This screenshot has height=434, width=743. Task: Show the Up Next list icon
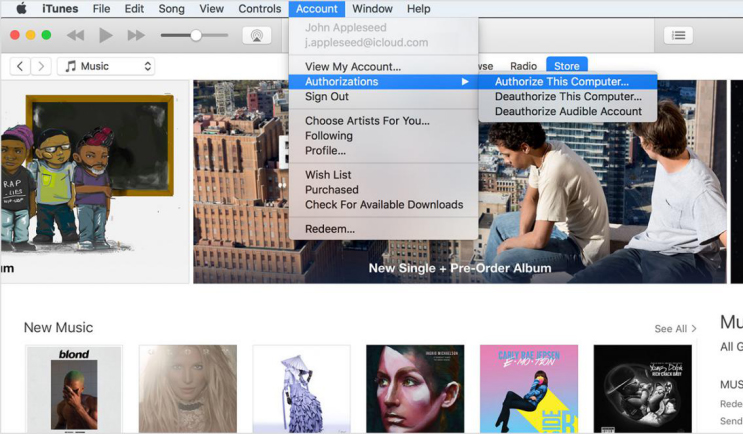(x=678, y=35)
